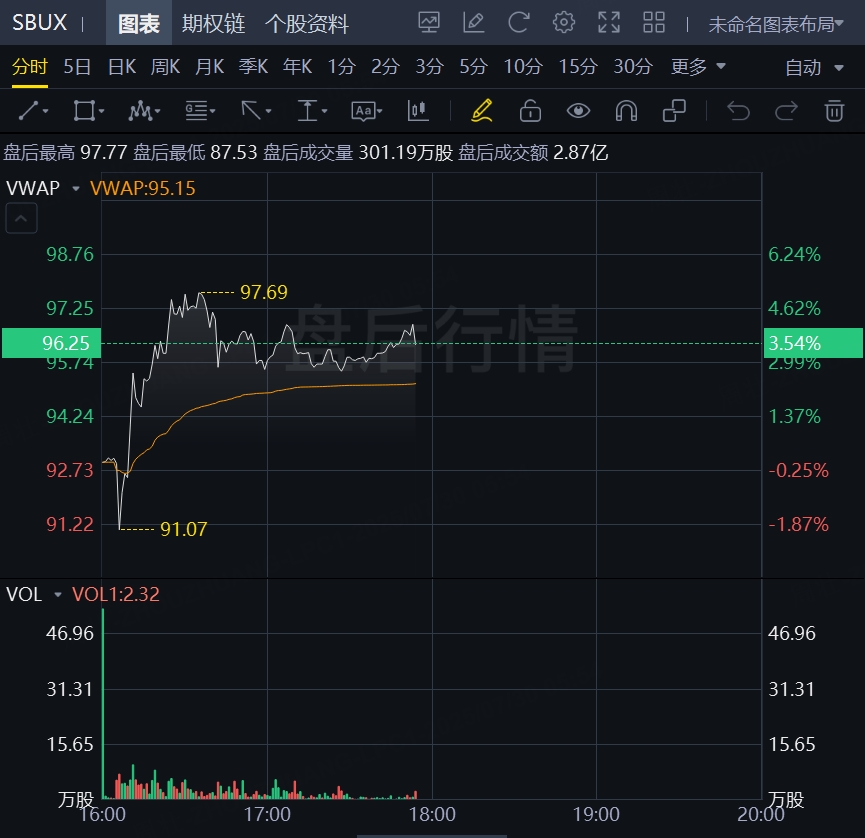Click the SBUX ticker symbol
Screen dimensions: 865x838
(40, 23)
